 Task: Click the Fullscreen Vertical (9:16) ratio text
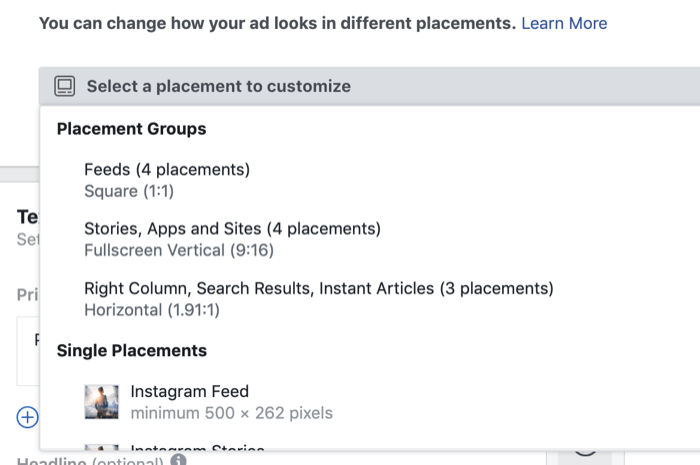click(179, 250)
